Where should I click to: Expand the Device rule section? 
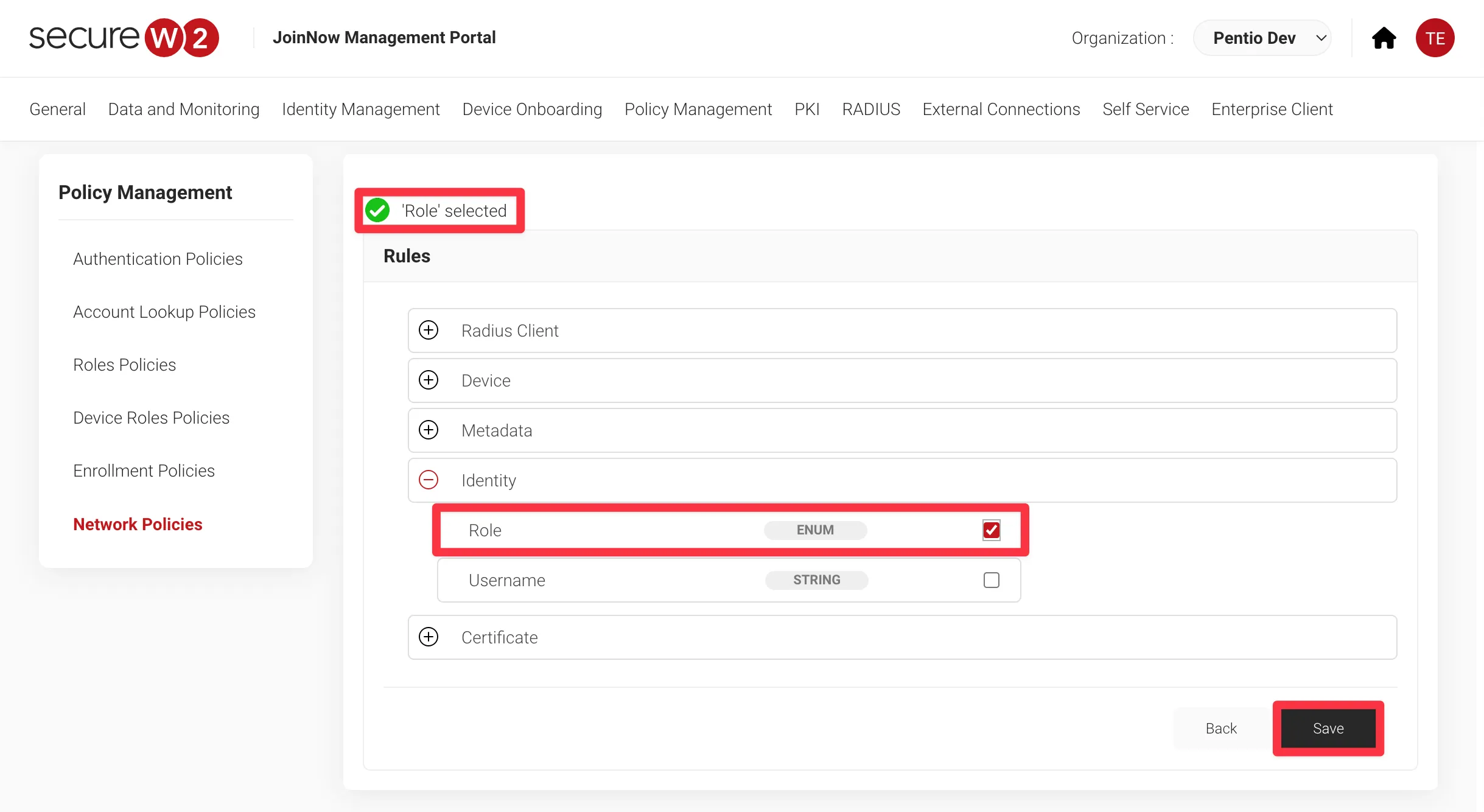(x=429, y=380)
